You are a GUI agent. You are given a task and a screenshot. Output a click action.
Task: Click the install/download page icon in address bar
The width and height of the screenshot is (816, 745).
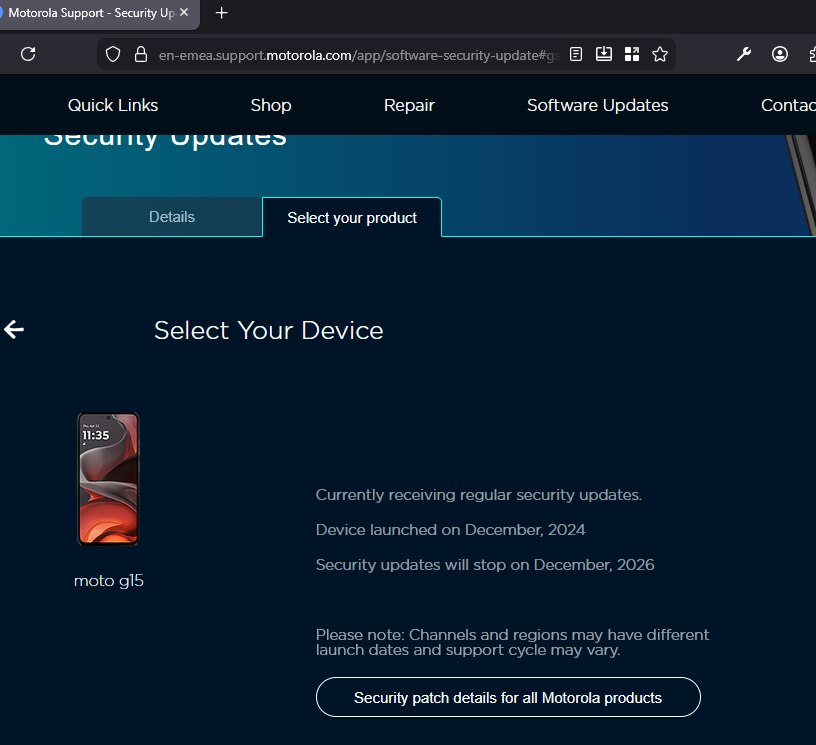click(x=604, y=54)
